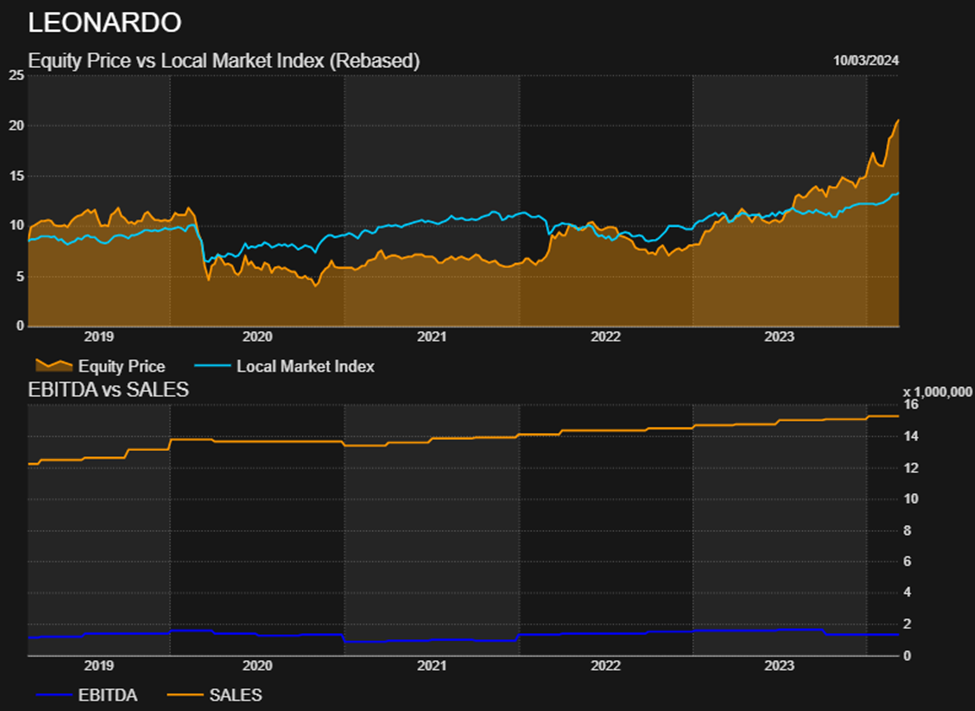Click the 12 value on the sales chart y-axis

(911, 468)
